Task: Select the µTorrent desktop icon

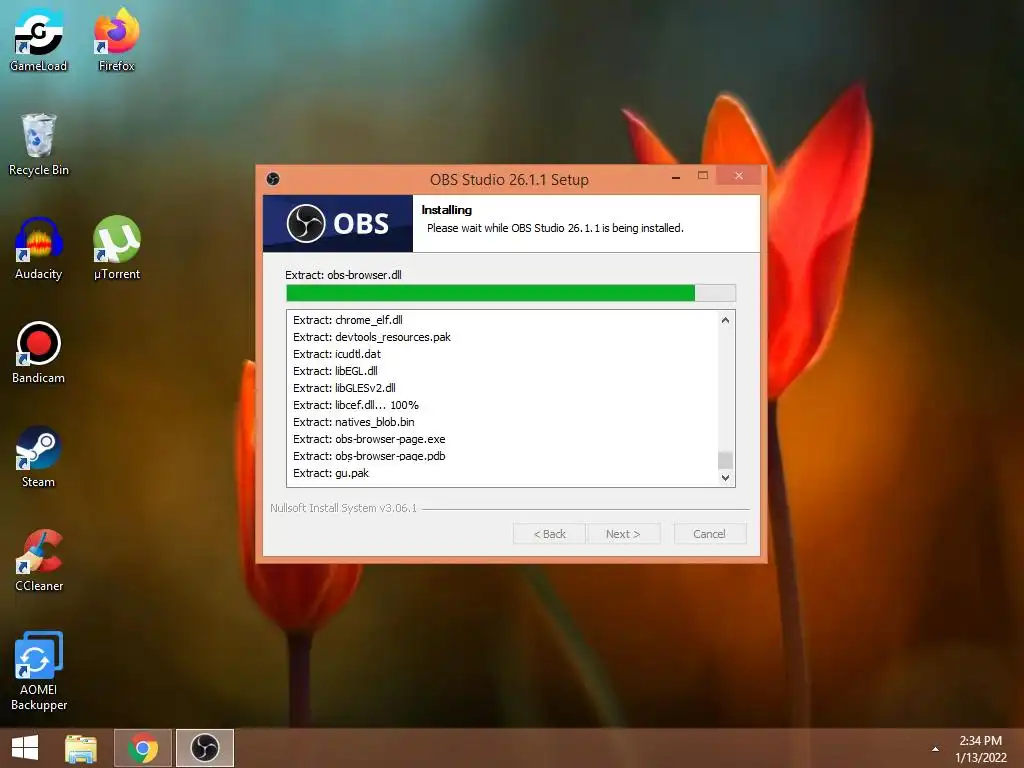Action: point(116,249)
